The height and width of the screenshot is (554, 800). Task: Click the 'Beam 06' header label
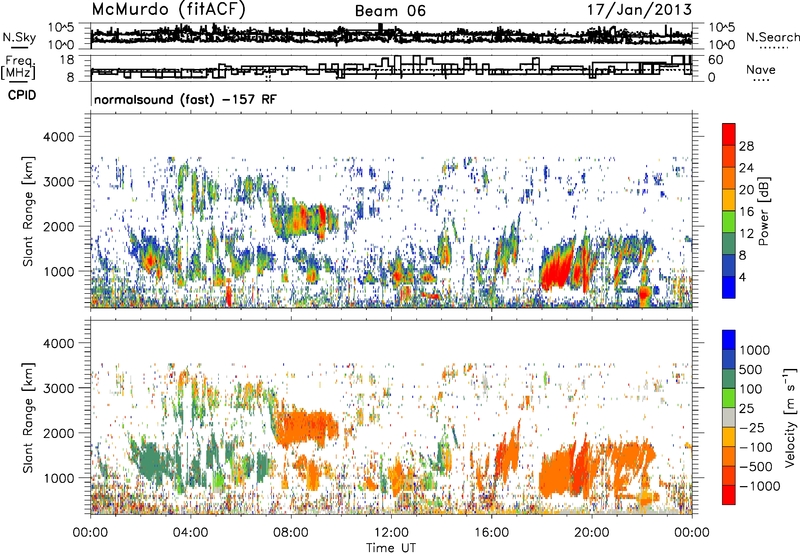click(x=390, y=11)
